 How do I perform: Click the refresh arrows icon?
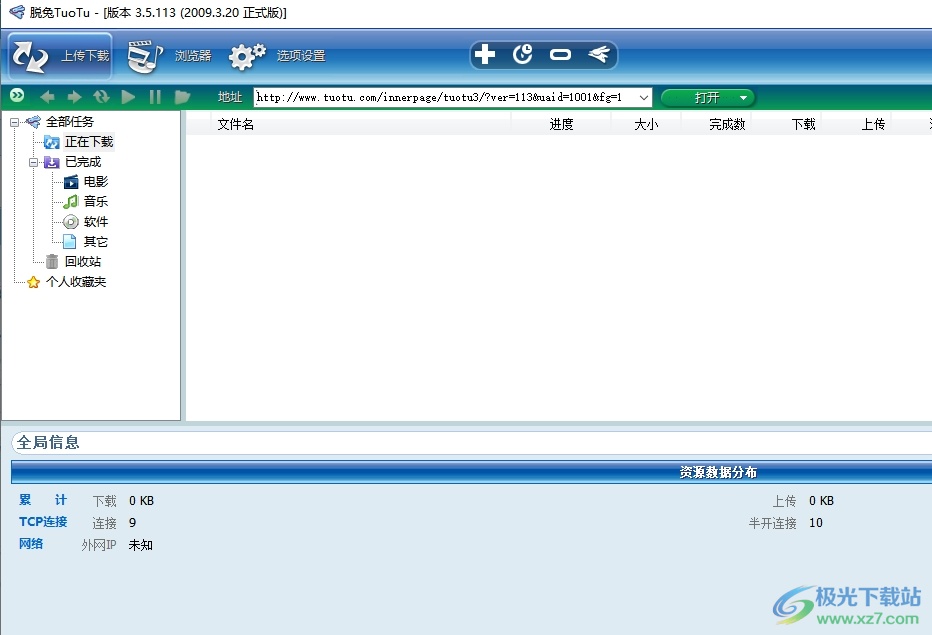[101, 96]
